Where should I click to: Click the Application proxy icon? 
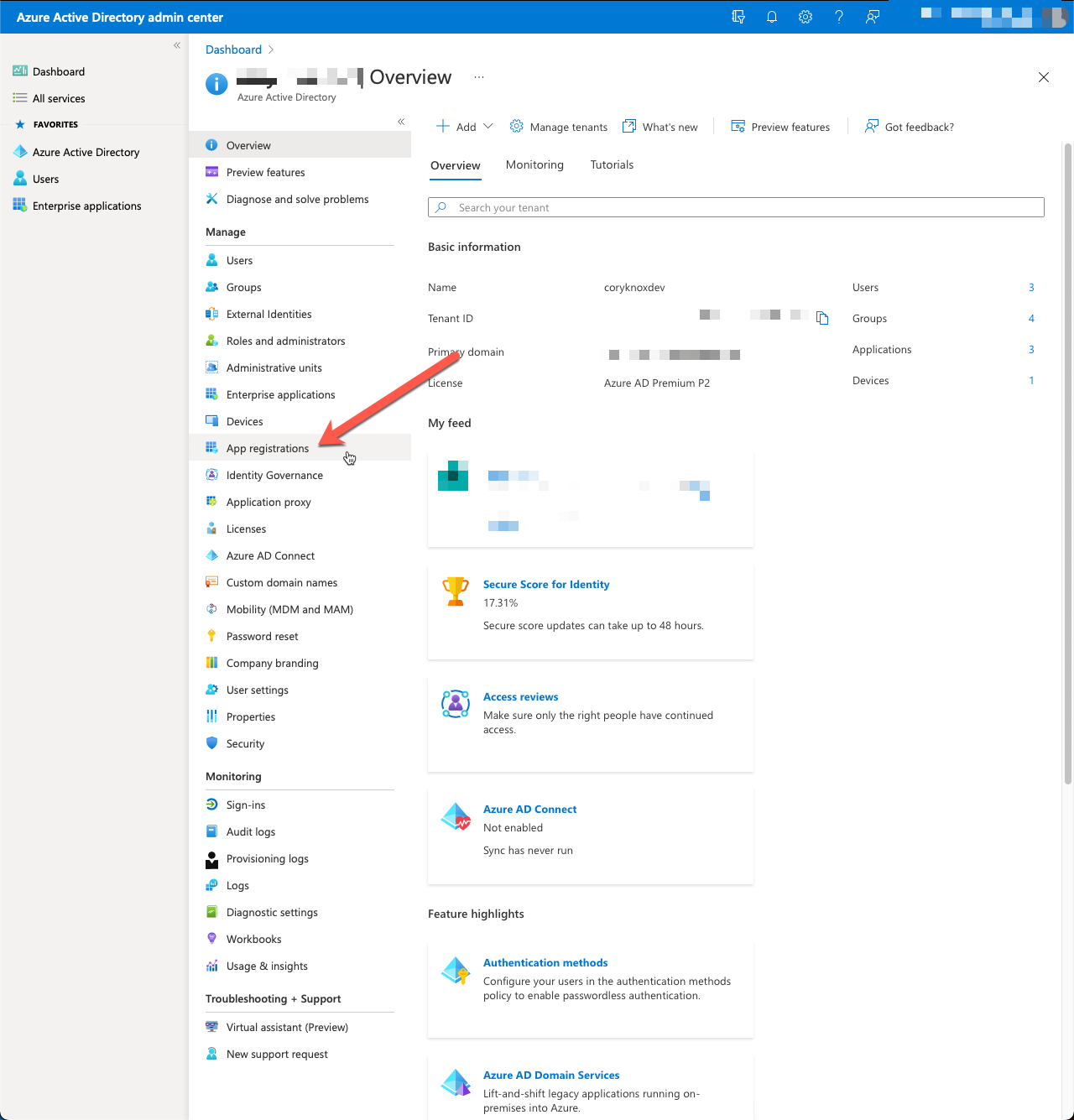[212, 502]
